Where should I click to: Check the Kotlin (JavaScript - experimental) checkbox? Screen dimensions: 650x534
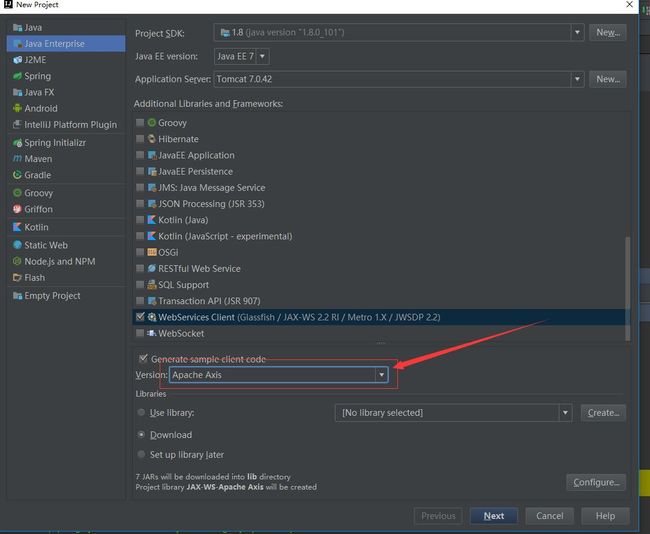[x=140, y=236]
